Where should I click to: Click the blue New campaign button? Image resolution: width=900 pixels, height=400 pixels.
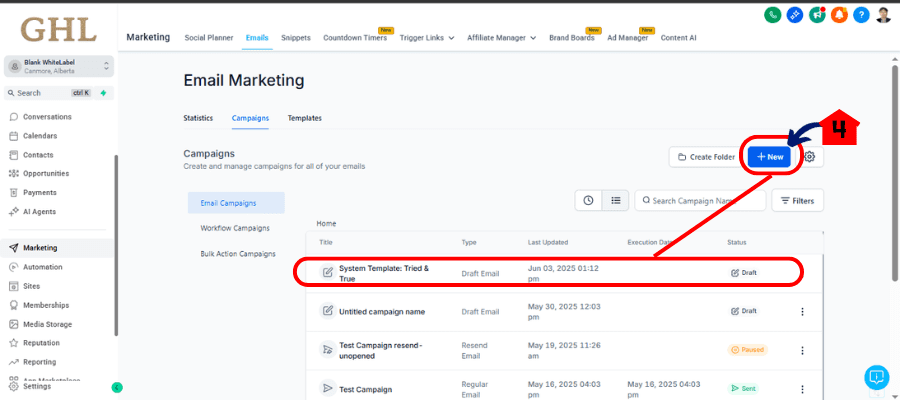(x=769, y=157)
